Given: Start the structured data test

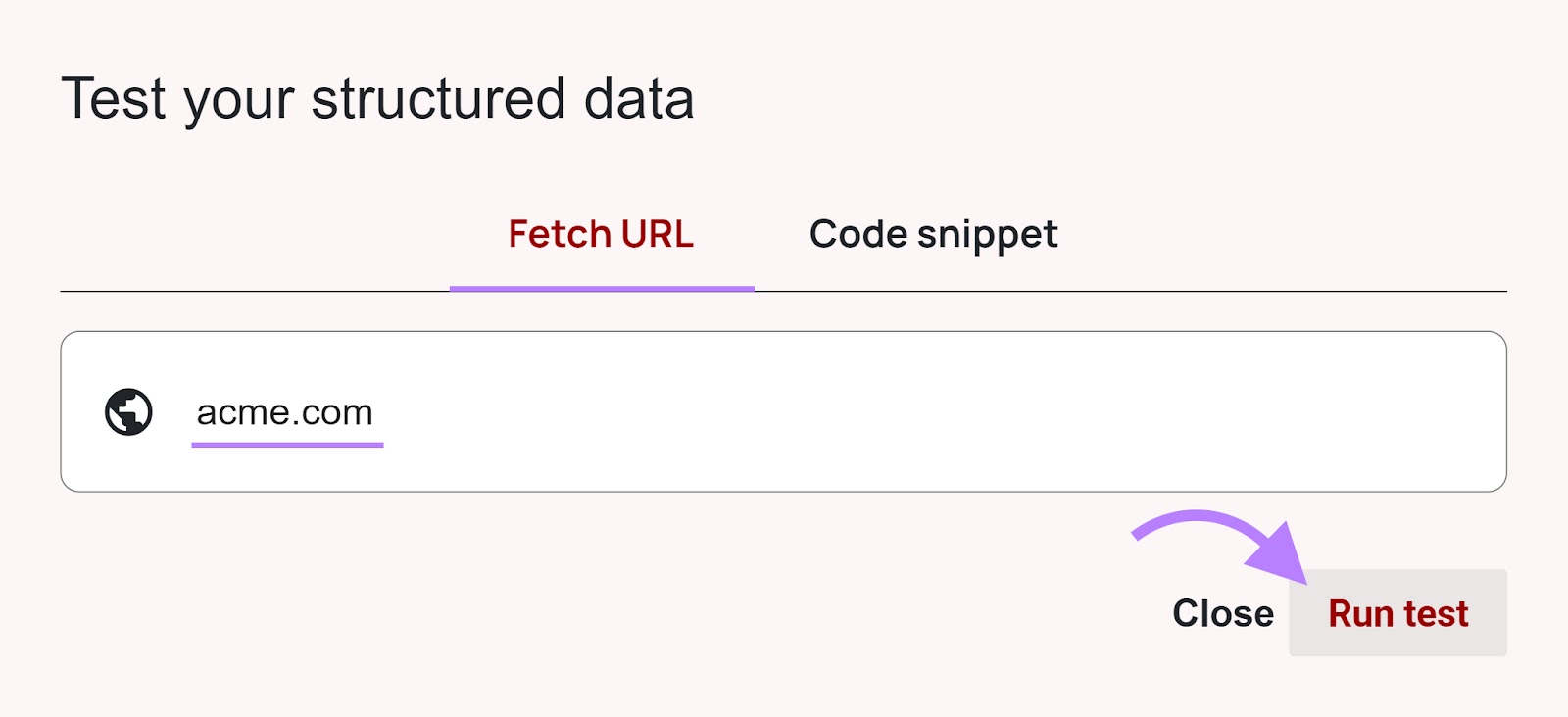Looking at the screenshot, I should pos(1397,613).
